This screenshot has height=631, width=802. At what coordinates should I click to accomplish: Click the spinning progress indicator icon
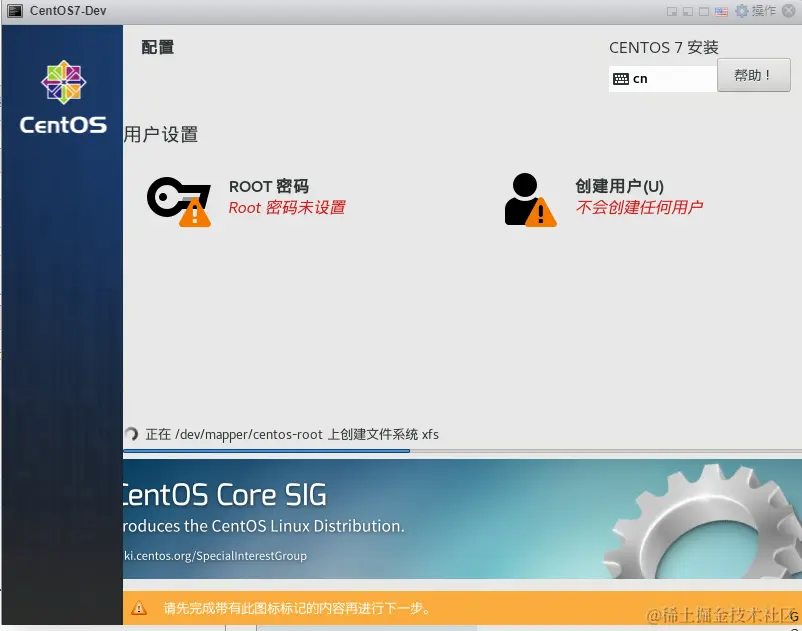pyautogui.click(x=131, y=434)
